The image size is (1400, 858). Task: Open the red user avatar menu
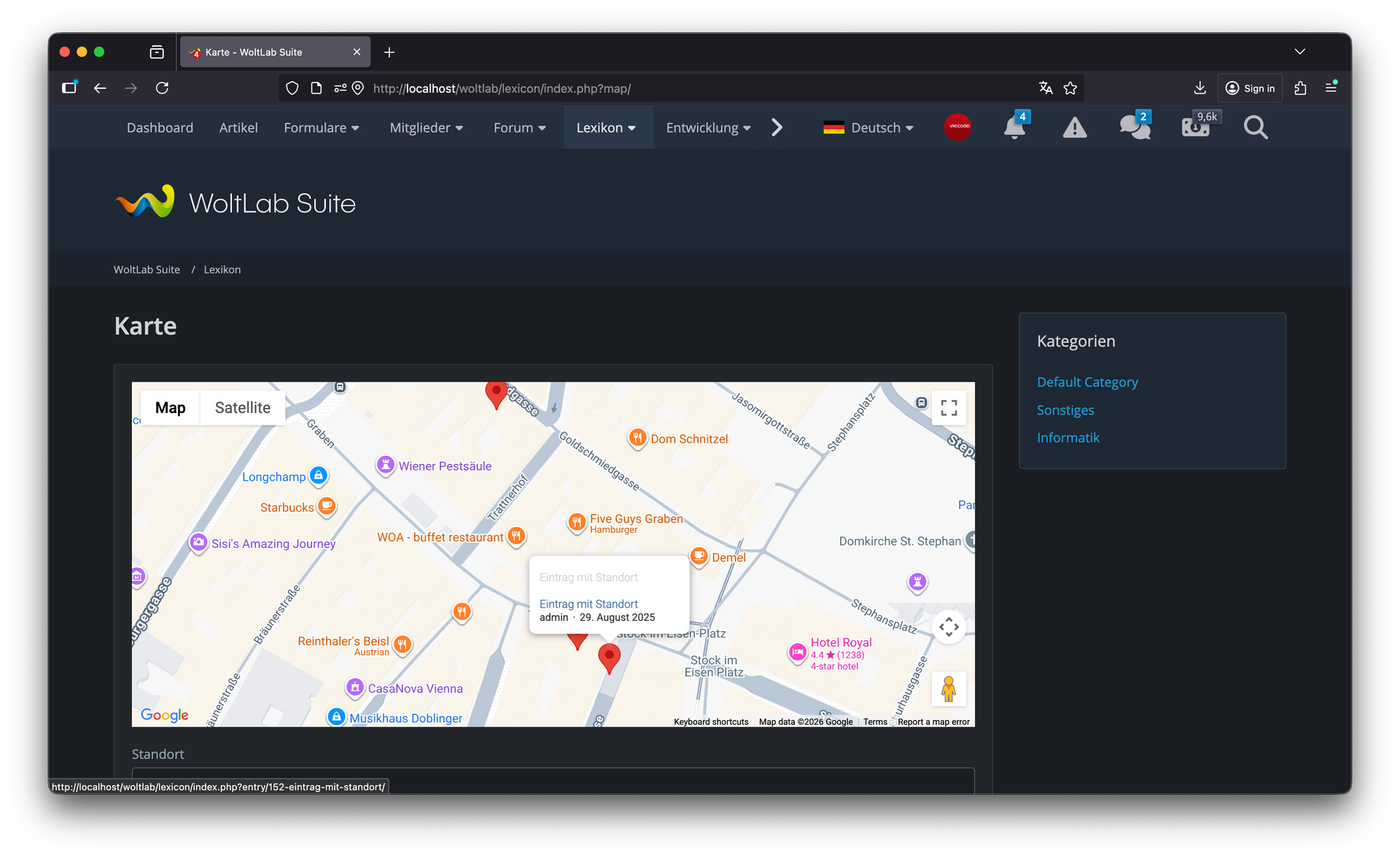tap(957, 127)
